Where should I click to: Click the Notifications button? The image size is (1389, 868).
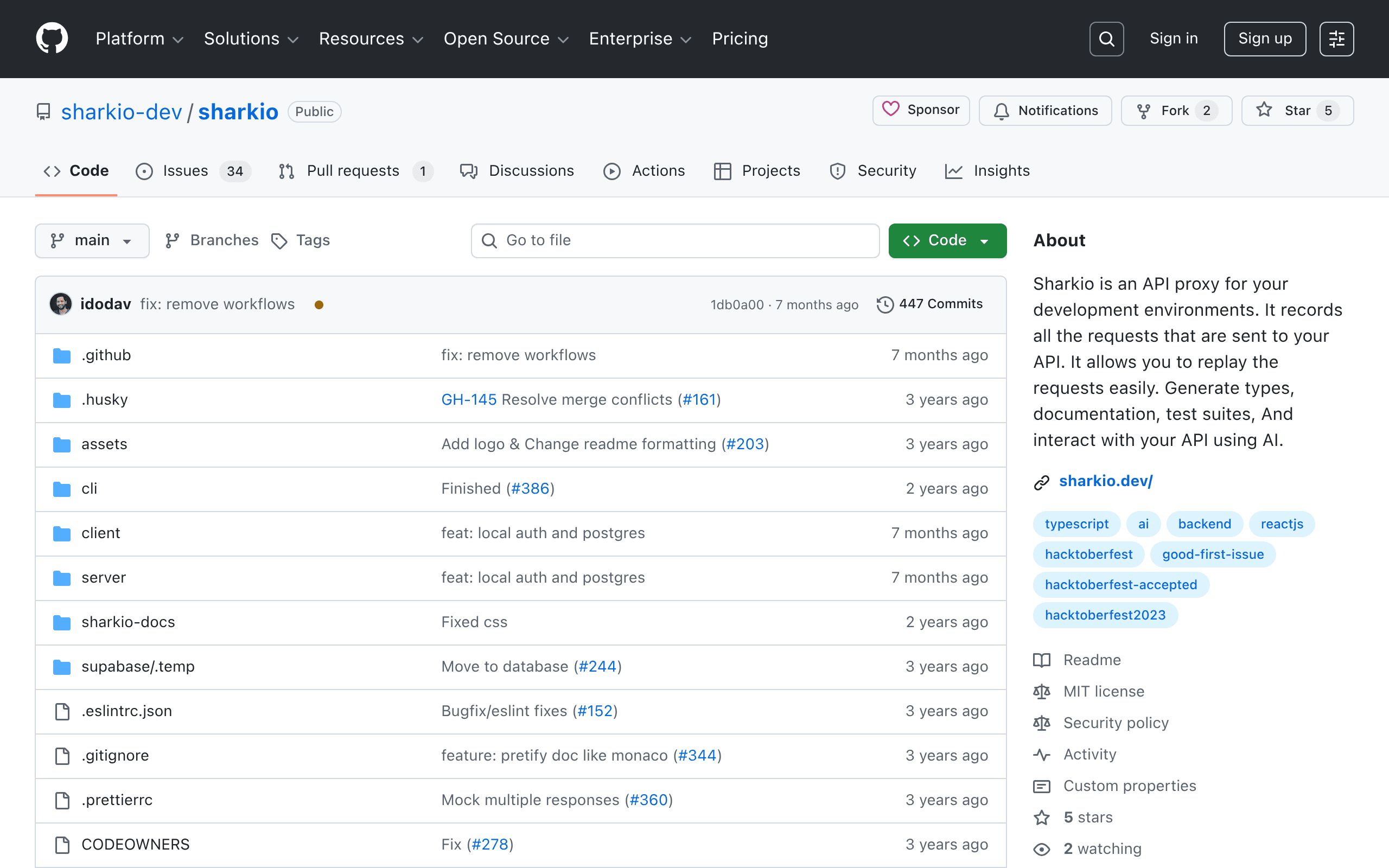(x=1045, y=111)
